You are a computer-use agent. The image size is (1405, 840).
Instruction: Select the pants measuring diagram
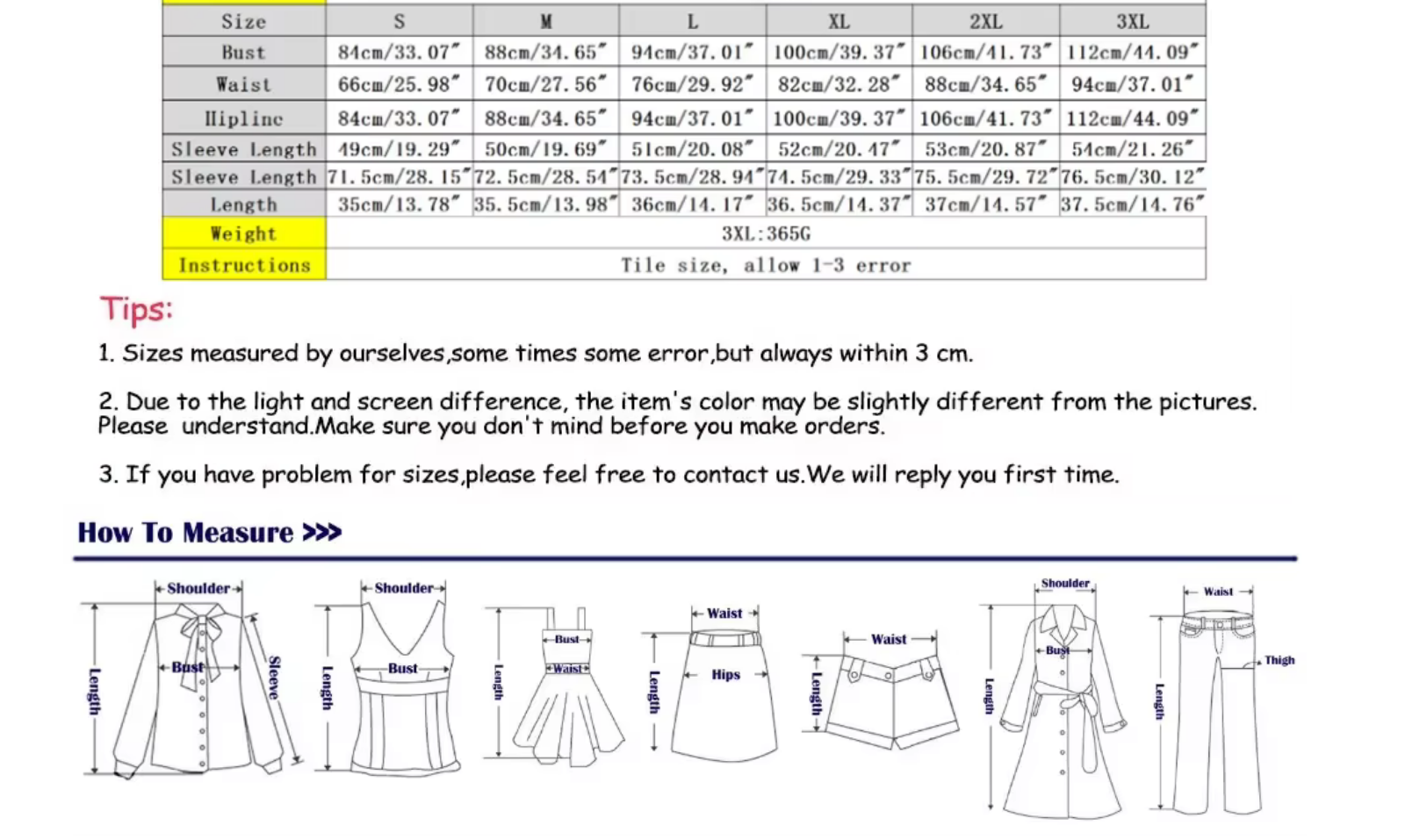pos(1222,700)
